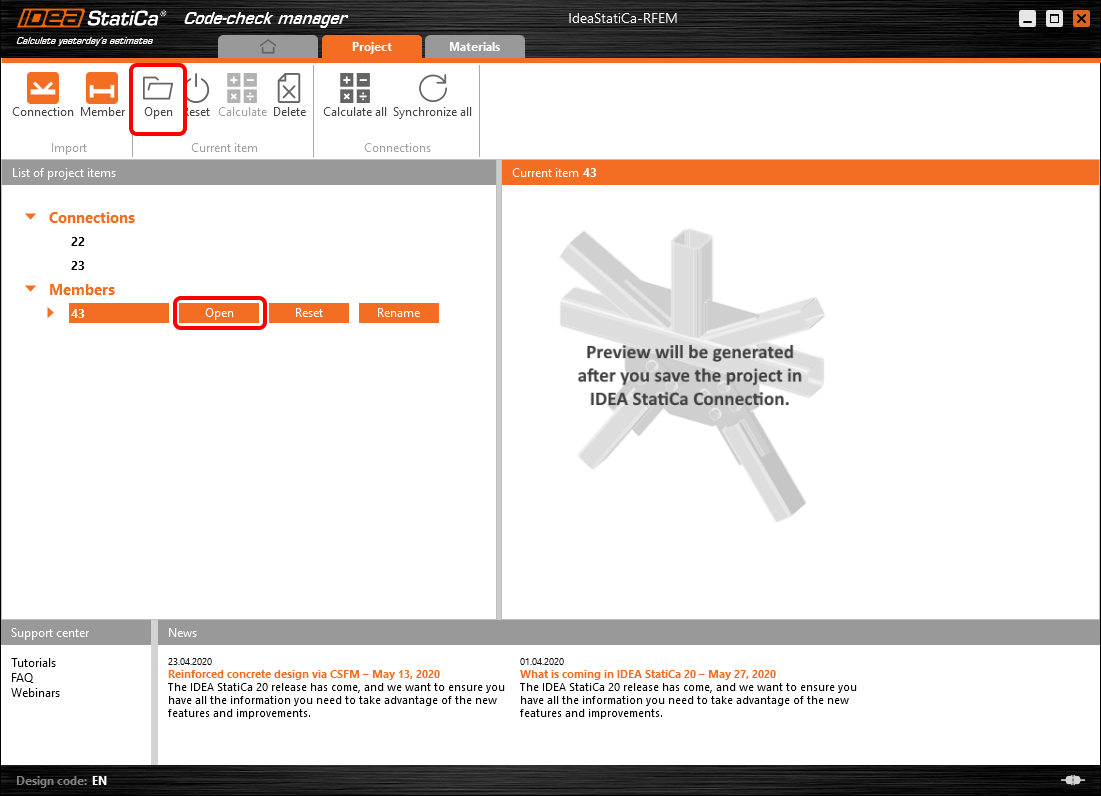Click the 23.04.2020 news date
The image size is (1101, 796).
click(190, 661)
